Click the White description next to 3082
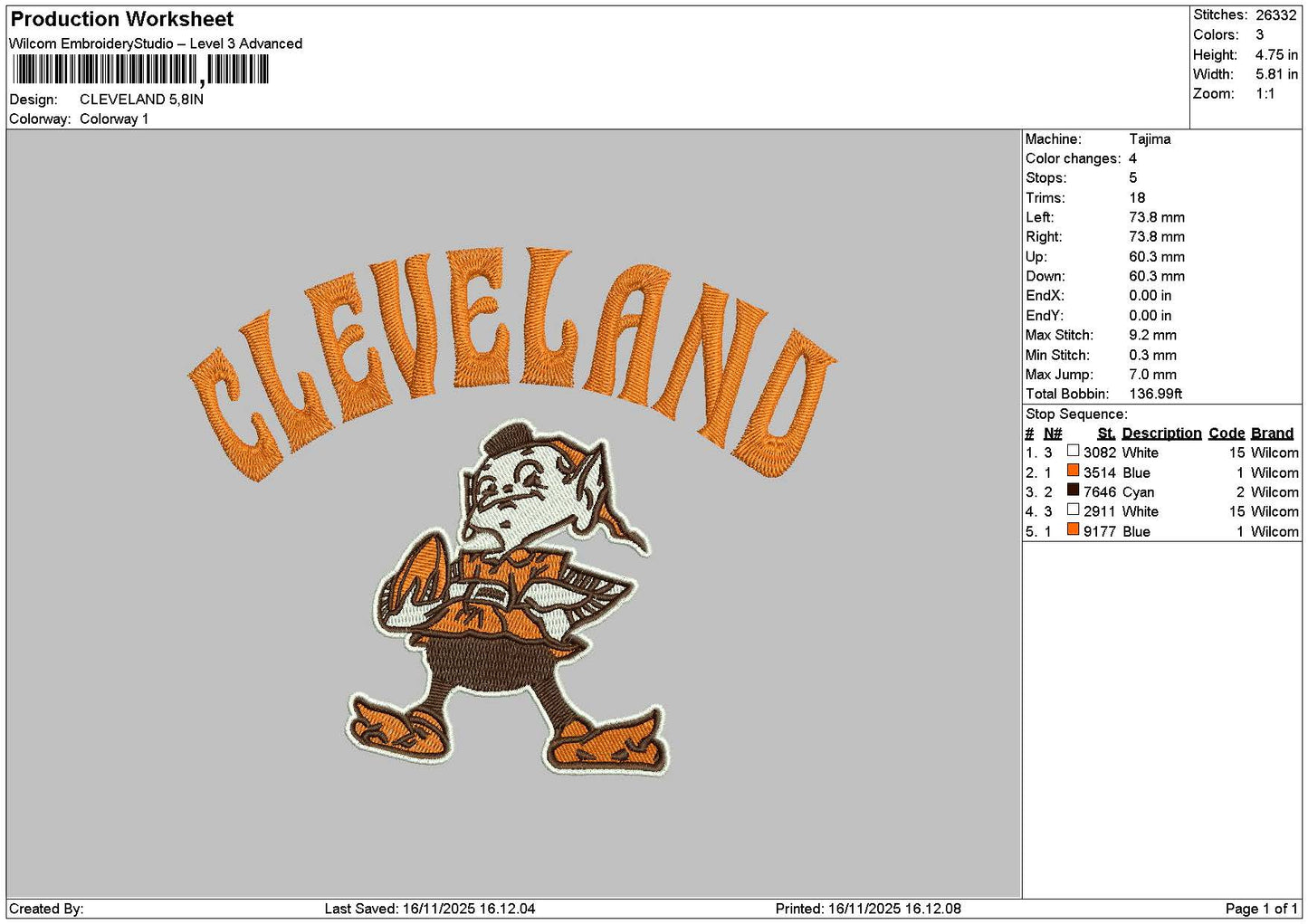 point(1140,453)
